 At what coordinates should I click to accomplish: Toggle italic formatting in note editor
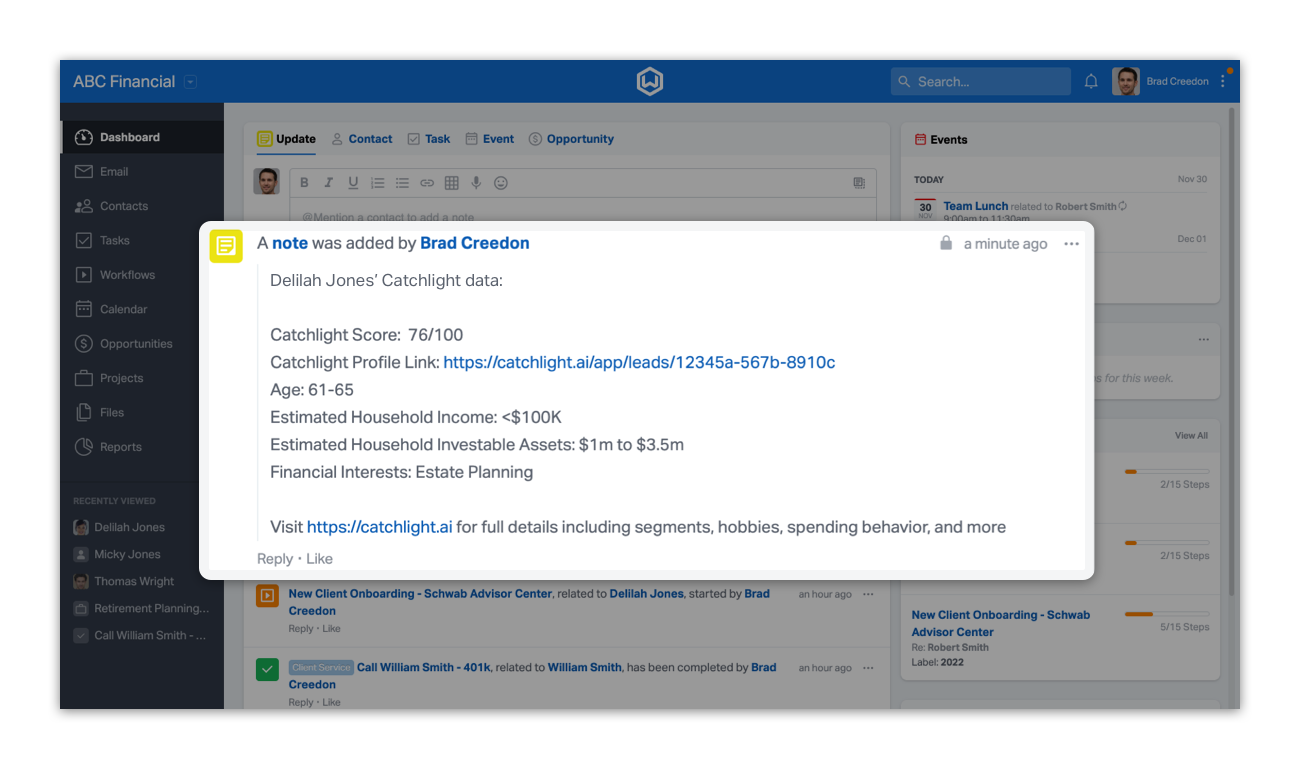point(329,183)
